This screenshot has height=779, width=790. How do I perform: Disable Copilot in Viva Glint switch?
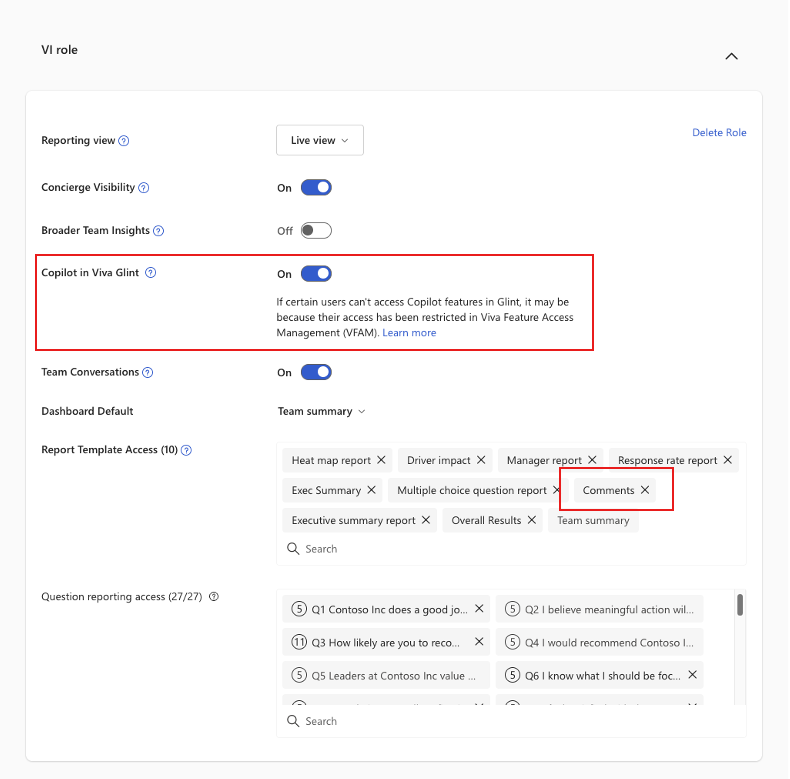tap(316, 274)
